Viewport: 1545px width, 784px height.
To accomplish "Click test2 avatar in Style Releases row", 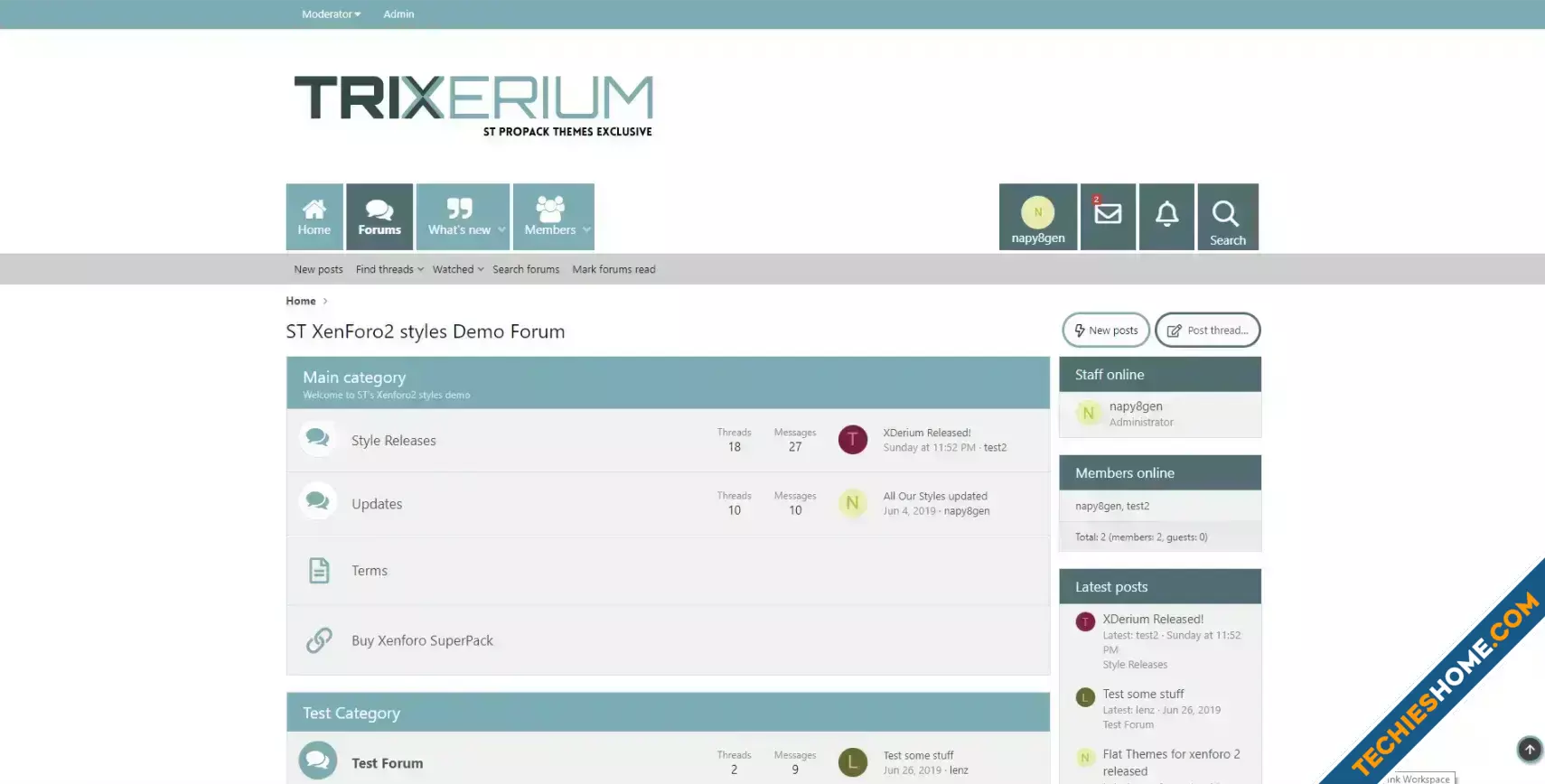I will 853,440.
